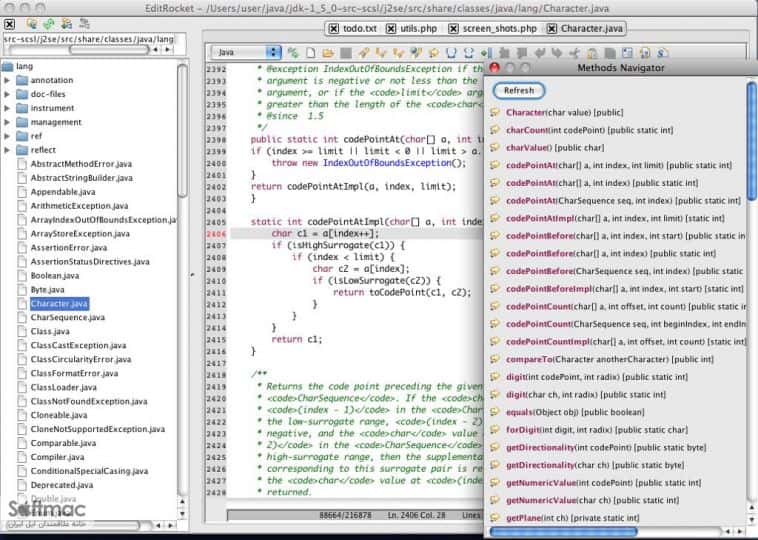
Task: Expand the doc-files folder
Action: [7, 94]
